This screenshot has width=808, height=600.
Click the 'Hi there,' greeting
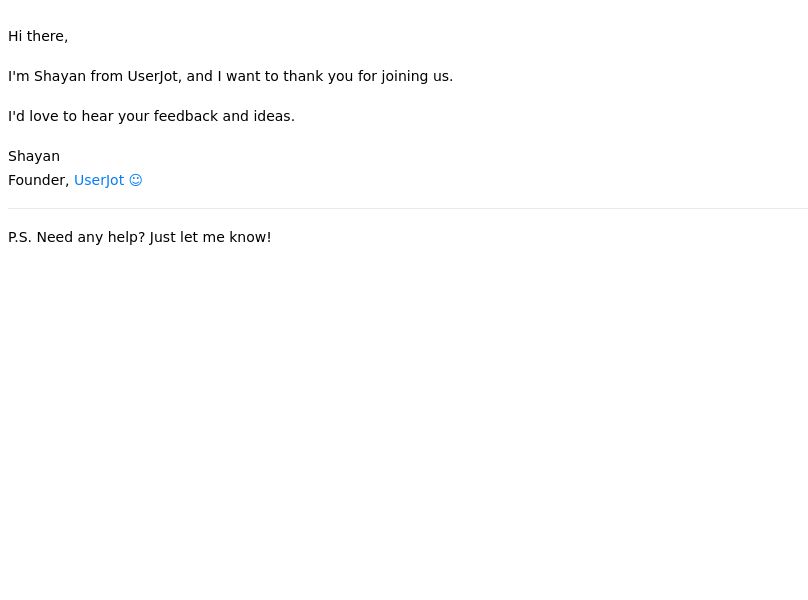(38, 36)
